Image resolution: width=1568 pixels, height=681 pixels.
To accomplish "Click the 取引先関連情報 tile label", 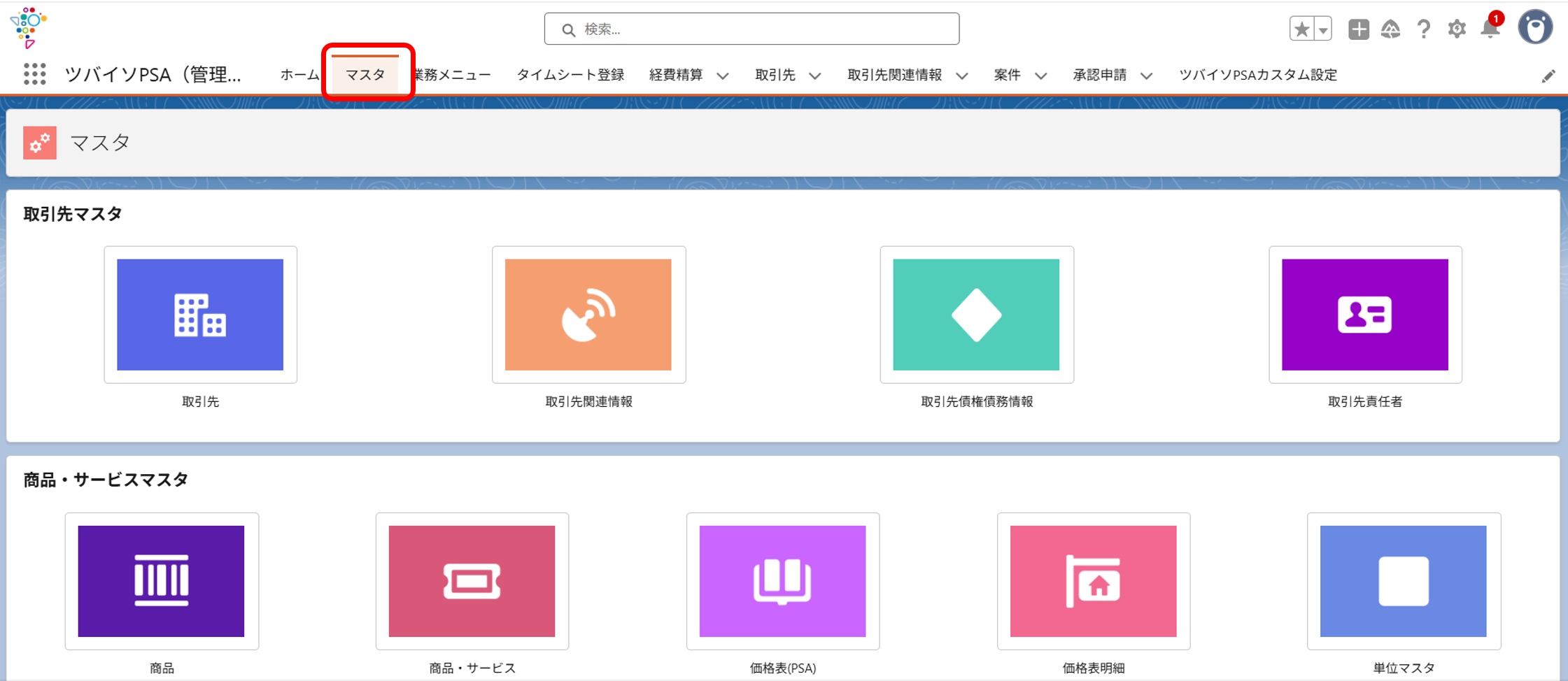I will (588, 401).
